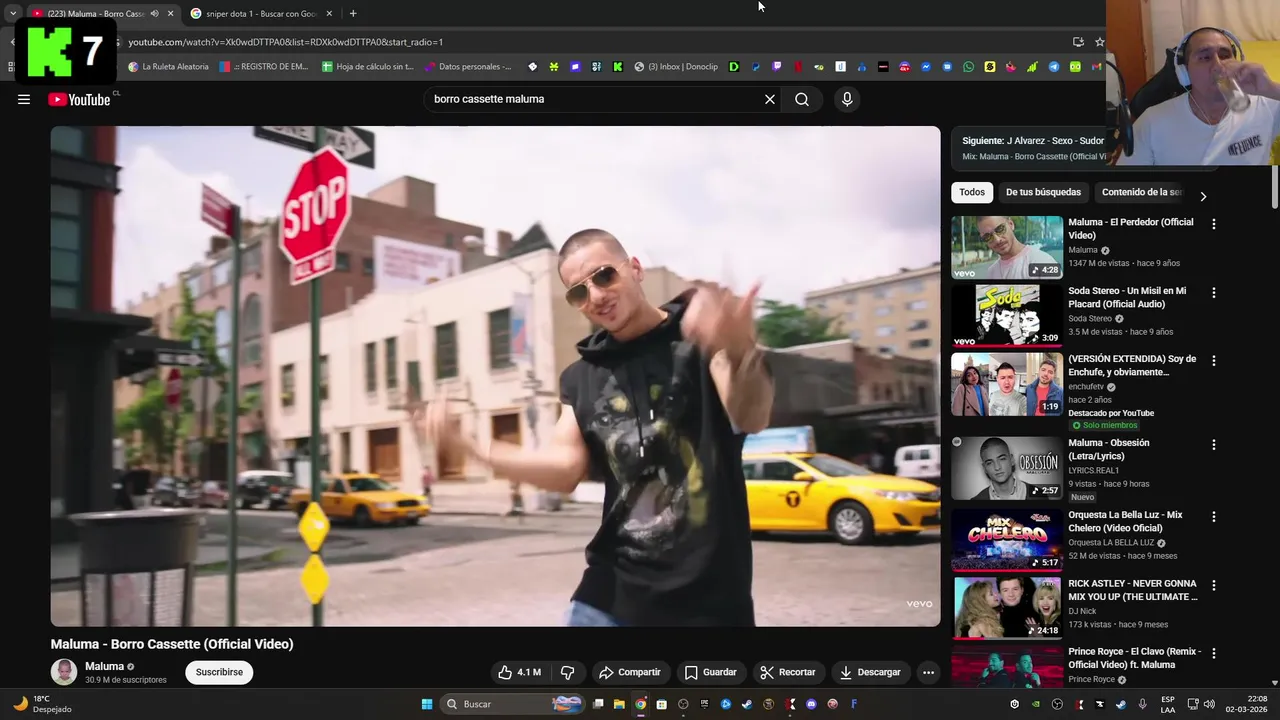Open options menu for Obsesión video
This screenshot has width=1280, height=720.
[1214, 445]
